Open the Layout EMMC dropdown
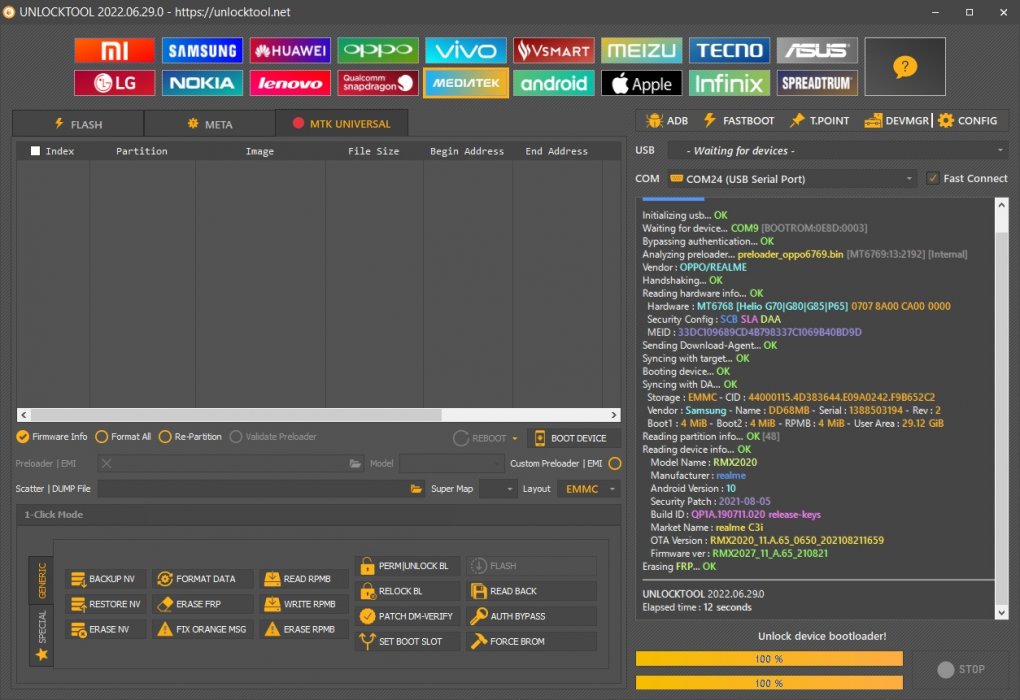1020x700 pixels. (589, 489)
